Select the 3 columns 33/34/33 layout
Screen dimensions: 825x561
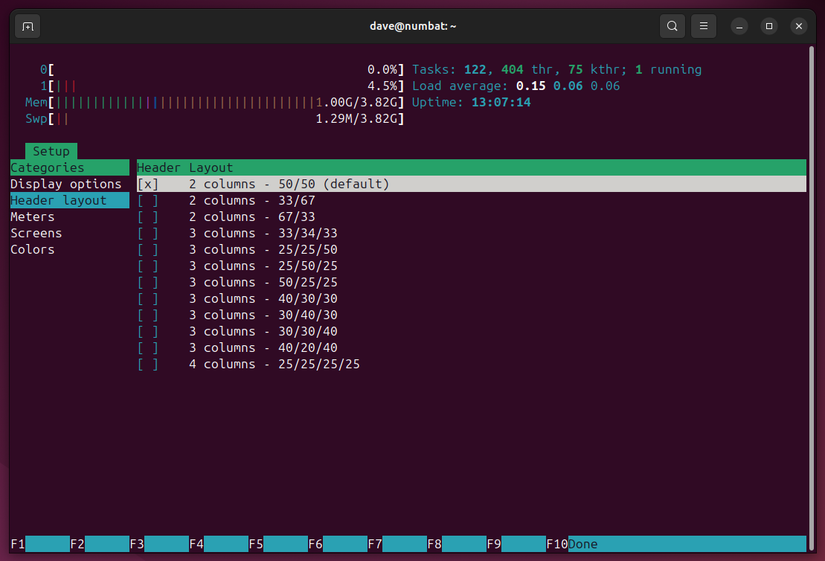[471, 233]
